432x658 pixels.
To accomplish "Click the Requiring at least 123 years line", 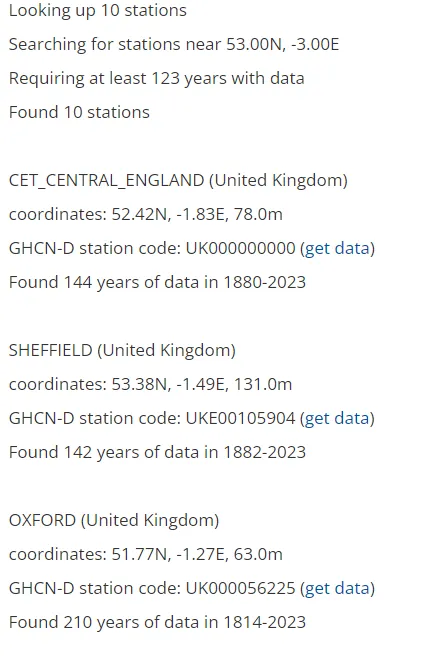I will click(157, 78).
